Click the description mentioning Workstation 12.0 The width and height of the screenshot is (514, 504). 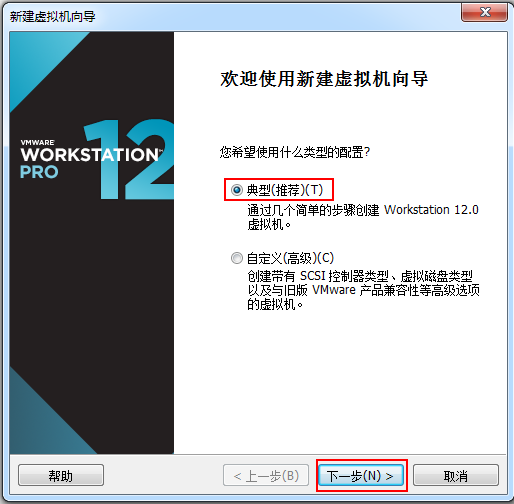point(363,217)
